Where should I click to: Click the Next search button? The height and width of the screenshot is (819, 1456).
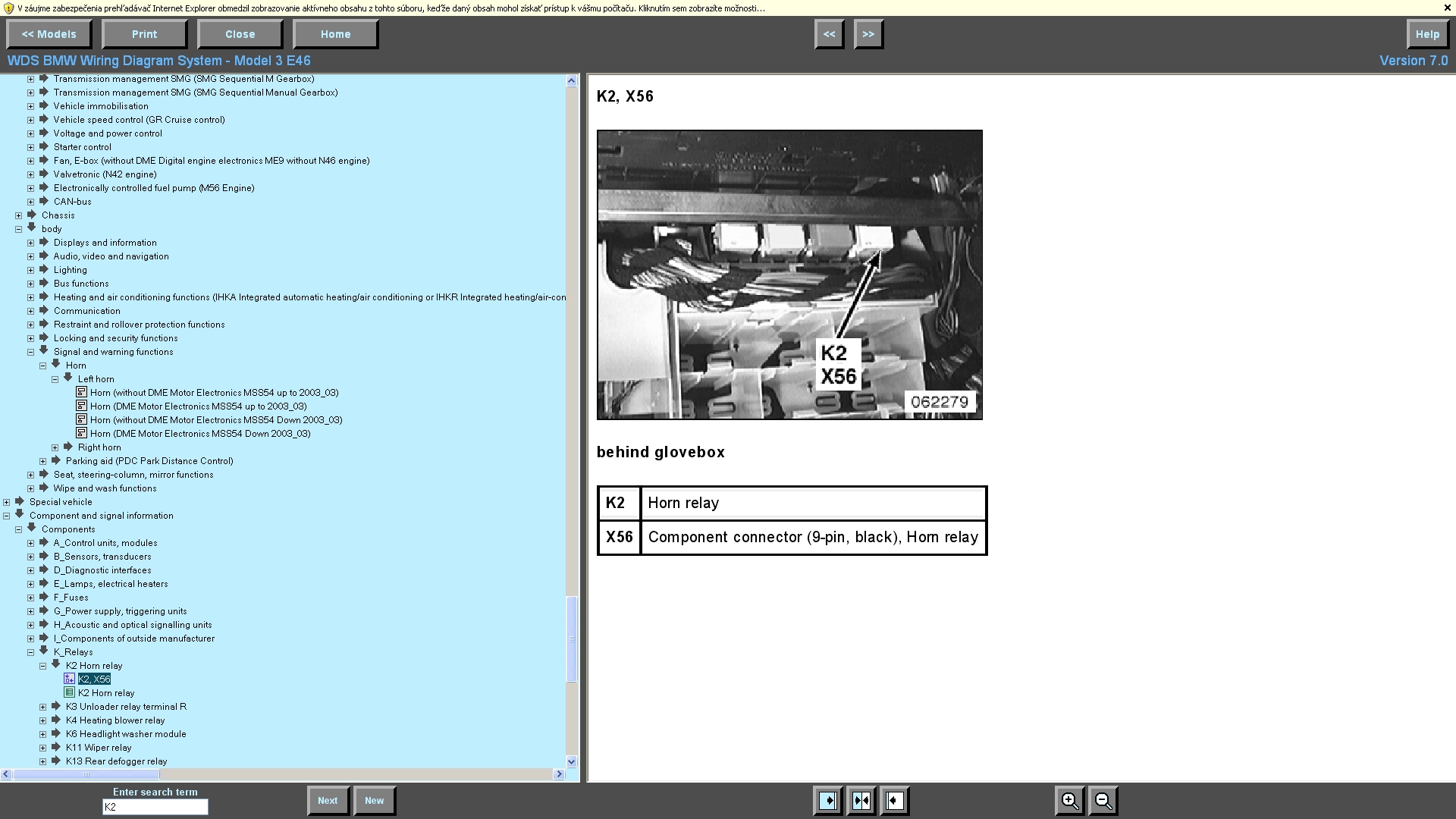[328, 801]
